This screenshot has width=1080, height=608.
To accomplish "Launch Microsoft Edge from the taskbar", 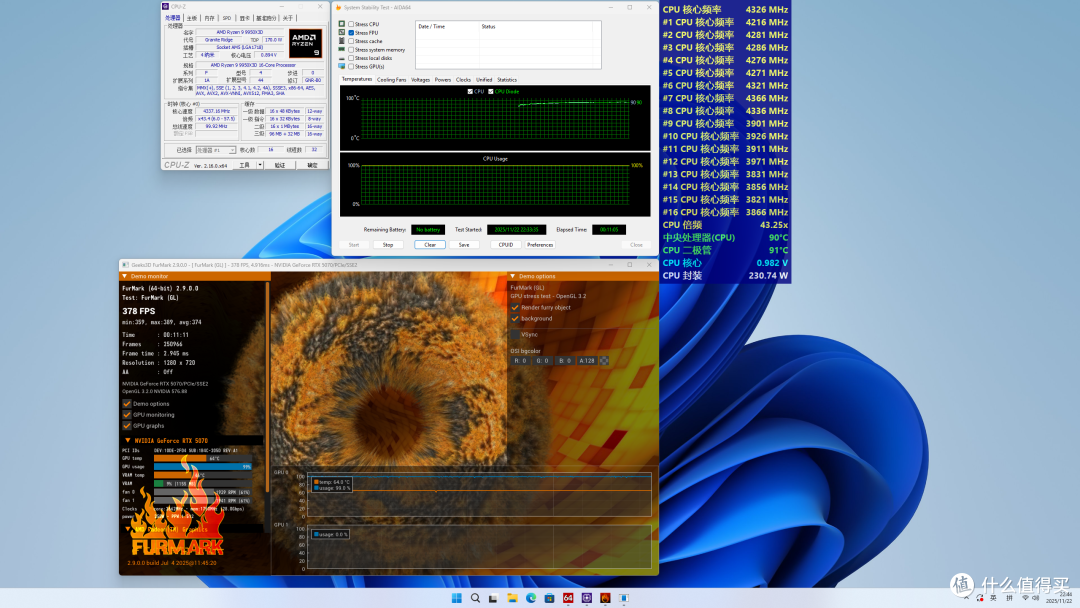I will pyautogui.click(x=531, y=598).
